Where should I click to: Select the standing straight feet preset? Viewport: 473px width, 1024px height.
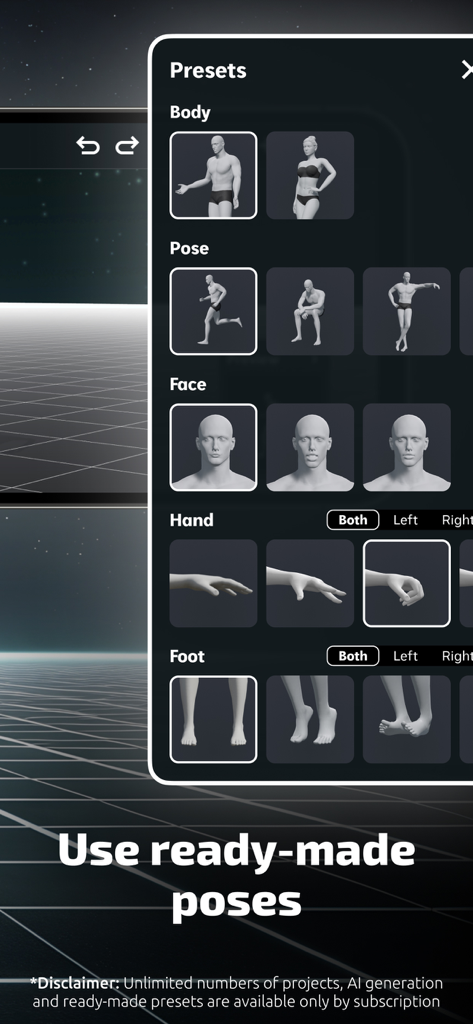pos(214,719)
